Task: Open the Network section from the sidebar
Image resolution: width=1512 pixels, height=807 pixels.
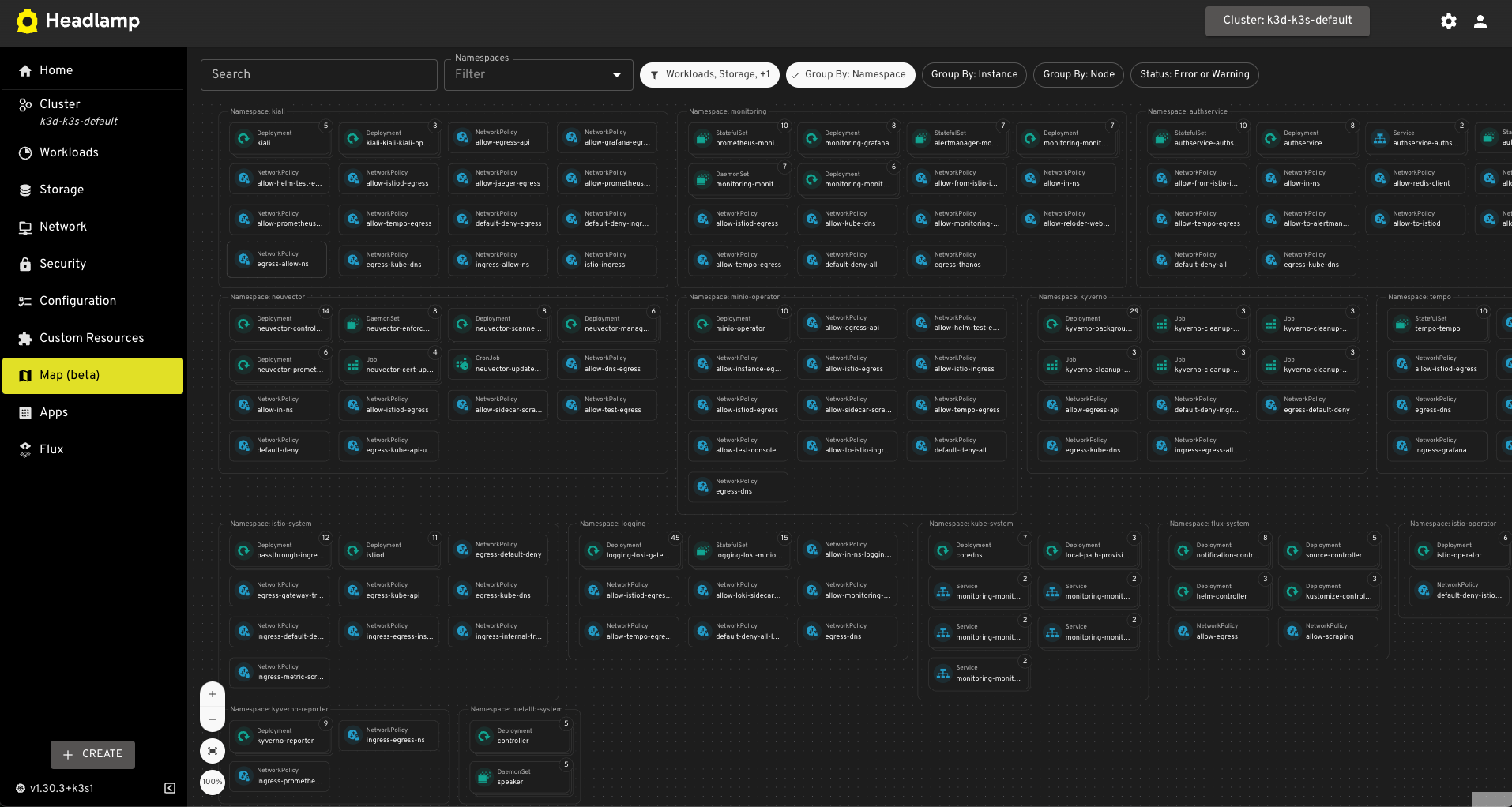Action: pos(63,227)
